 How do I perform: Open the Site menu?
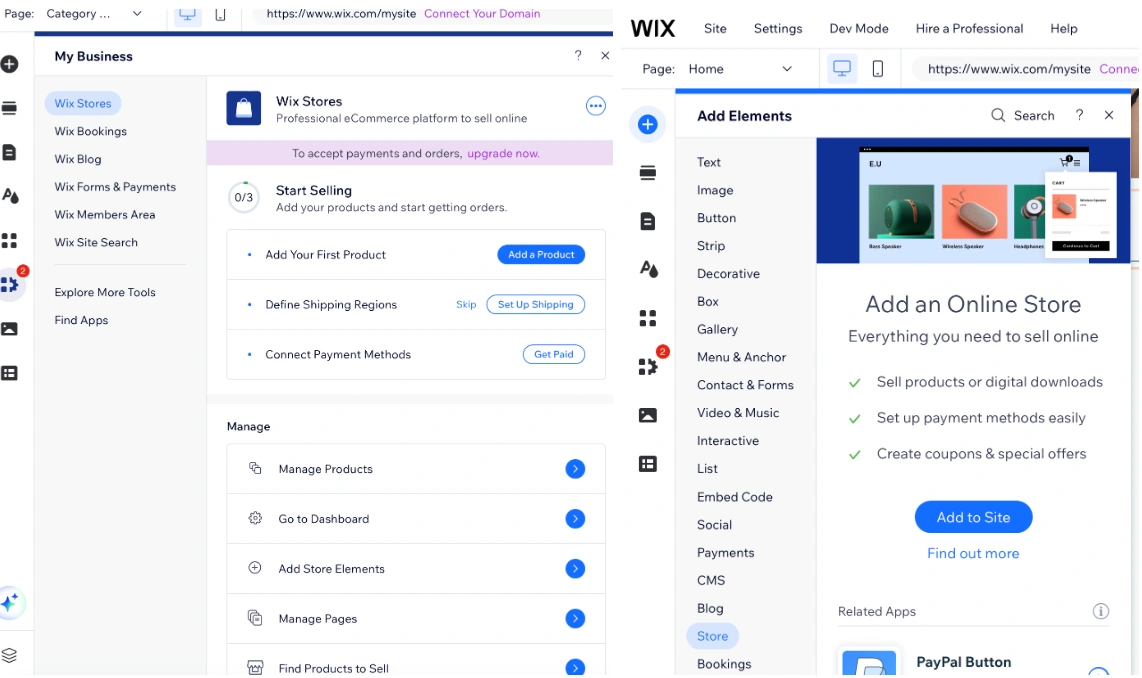point(715,28)
